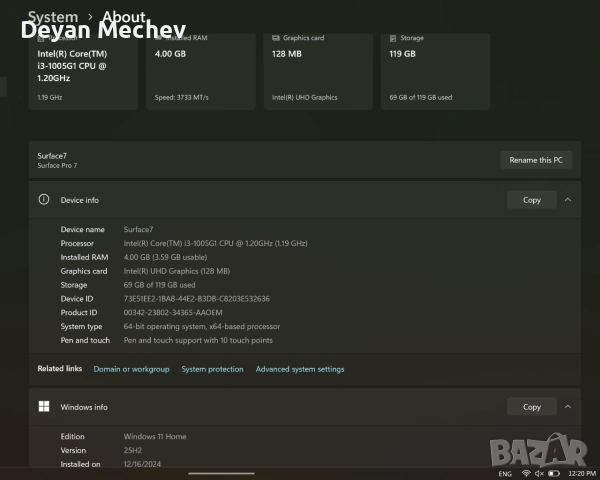Click the Windows 11 Home edition text
Image resolution: width=600 pixels, height=480 pixels.
pos(155,436)
